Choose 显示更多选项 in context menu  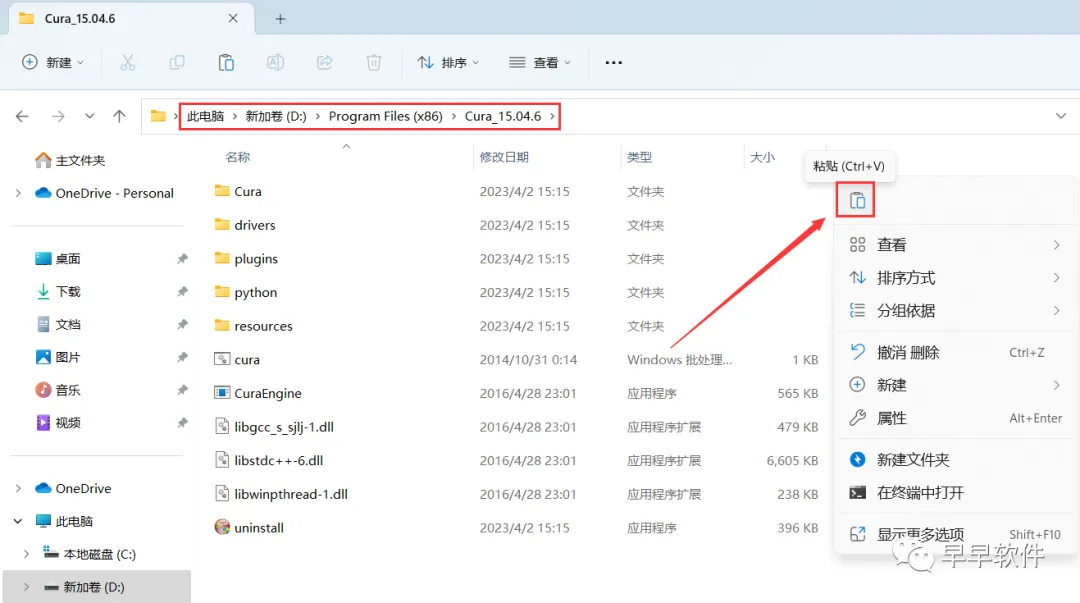(x=955, y=534)
